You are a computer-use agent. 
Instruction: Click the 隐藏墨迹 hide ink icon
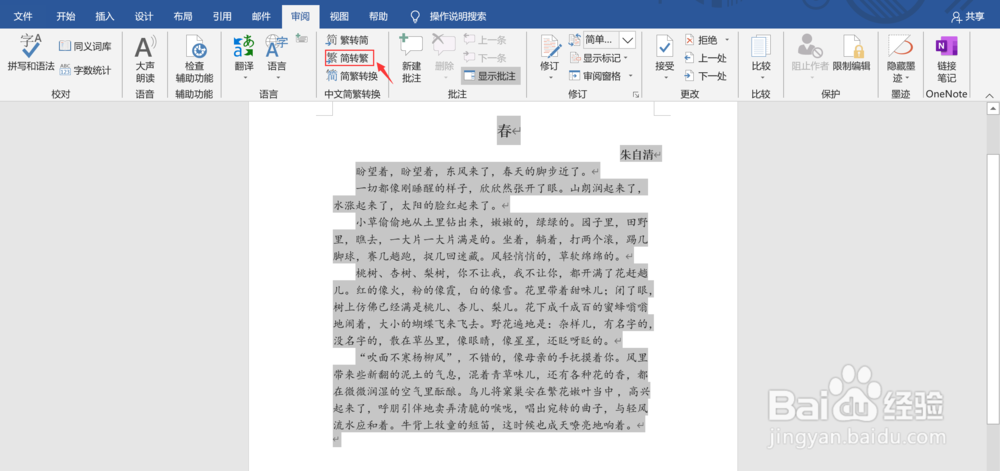point(901,46)
